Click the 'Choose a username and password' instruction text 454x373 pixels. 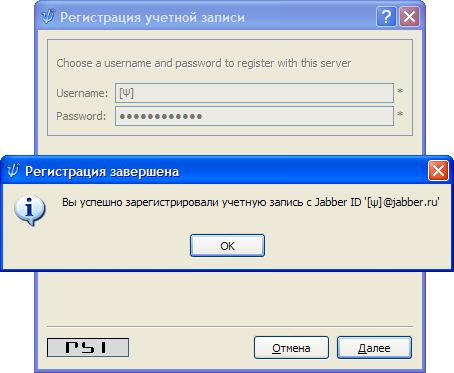click(204, 63)
